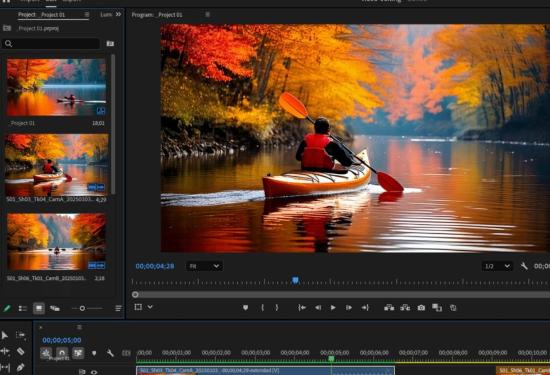This screenshot has height=375, width=550.
Task: Select the Project: _Project 01 tab
Action: pyautogui.click(x=41, y=15)
